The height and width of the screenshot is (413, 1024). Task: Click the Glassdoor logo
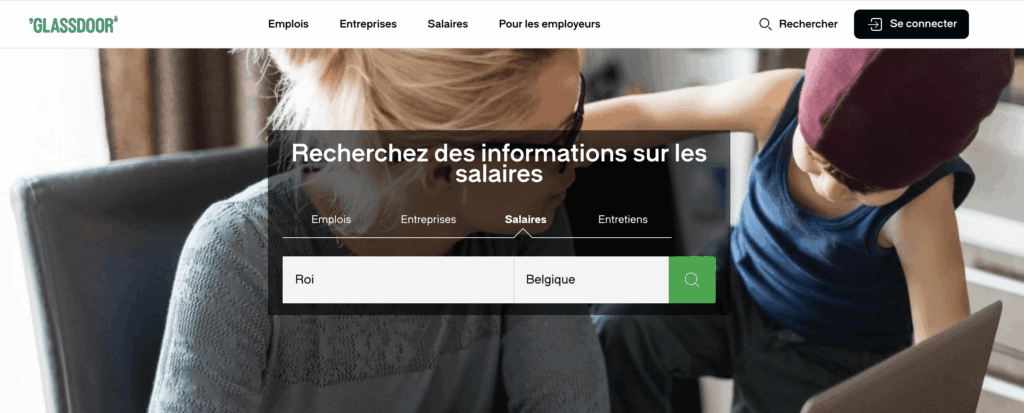(73, 24)
